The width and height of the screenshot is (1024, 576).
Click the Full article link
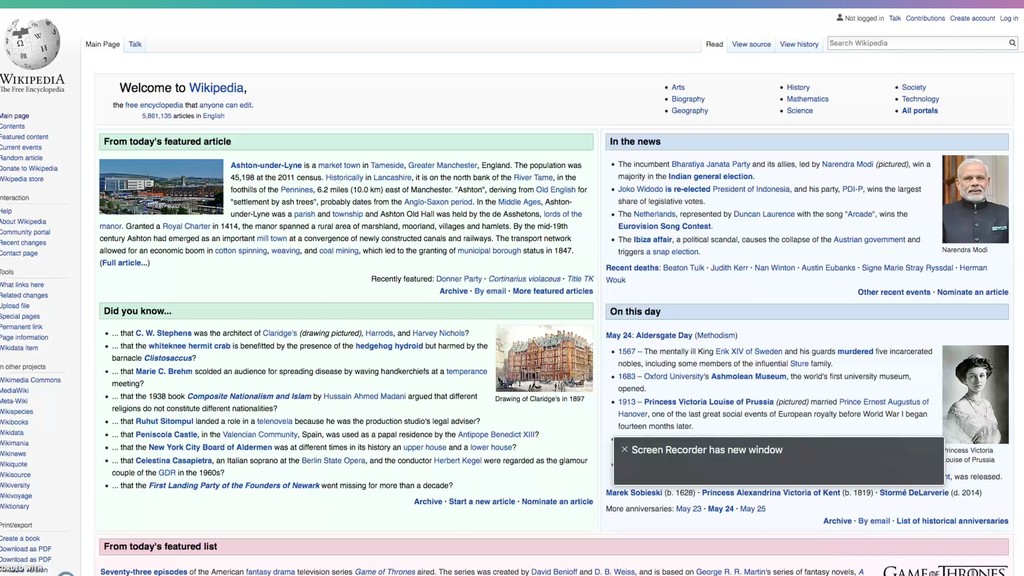click(125, 263)
